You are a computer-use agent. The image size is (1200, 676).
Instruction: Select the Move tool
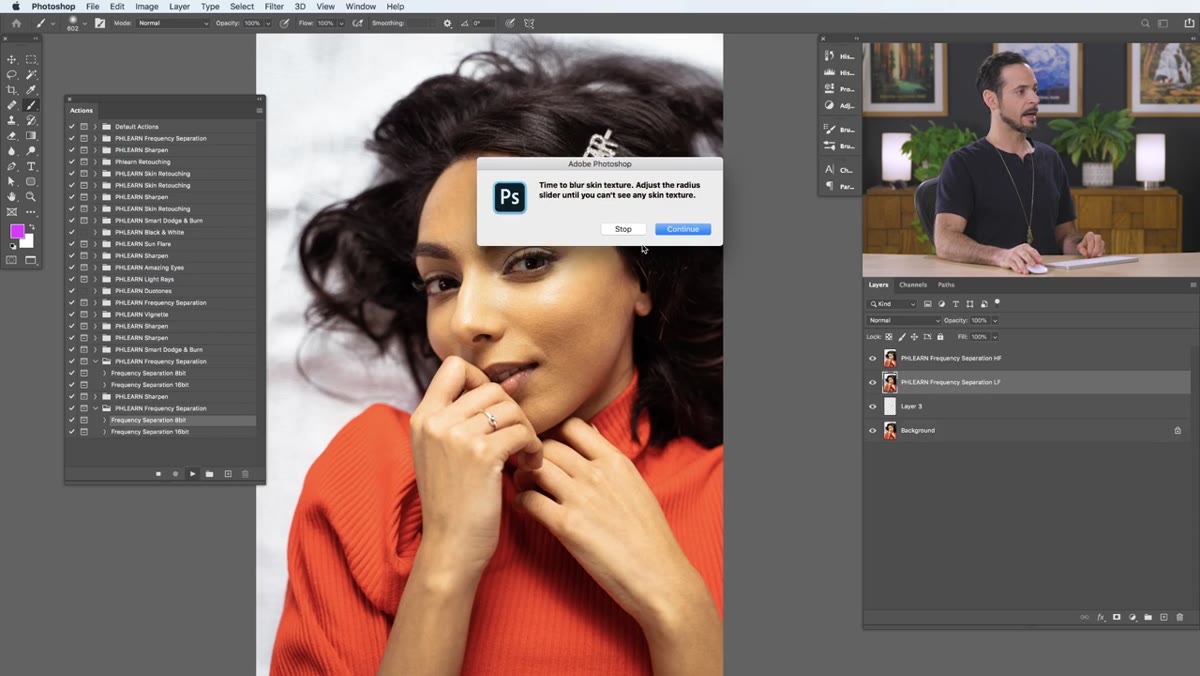click(12, 60)
